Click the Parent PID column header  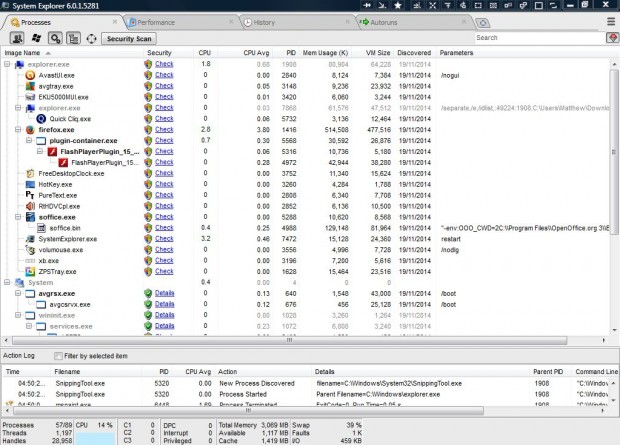[x=548, y=371]
